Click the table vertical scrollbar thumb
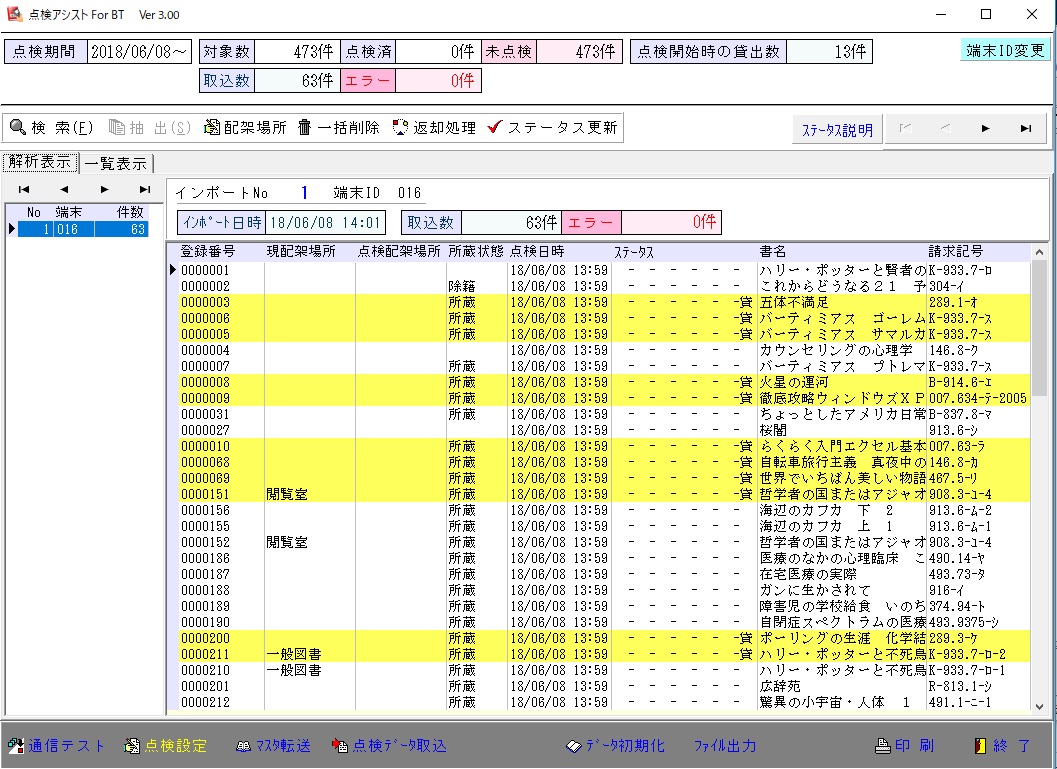 point(1039,326)
